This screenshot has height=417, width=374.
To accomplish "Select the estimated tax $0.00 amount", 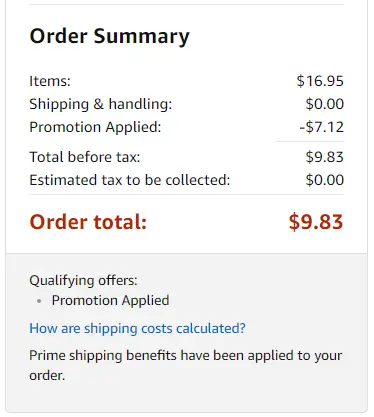I will point(325,180).
